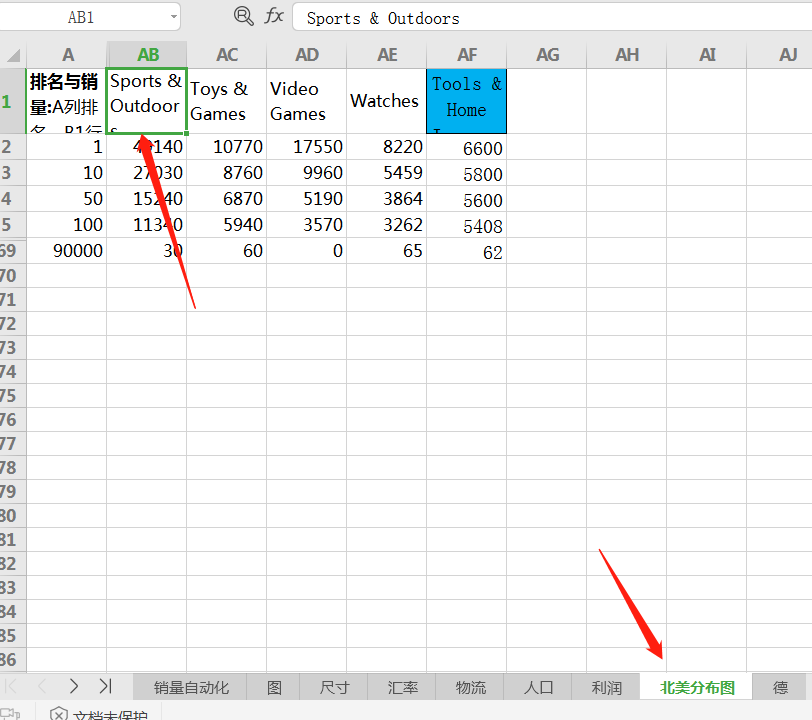Select column header AI
812x720 pixels.
(x=707, y=55)
